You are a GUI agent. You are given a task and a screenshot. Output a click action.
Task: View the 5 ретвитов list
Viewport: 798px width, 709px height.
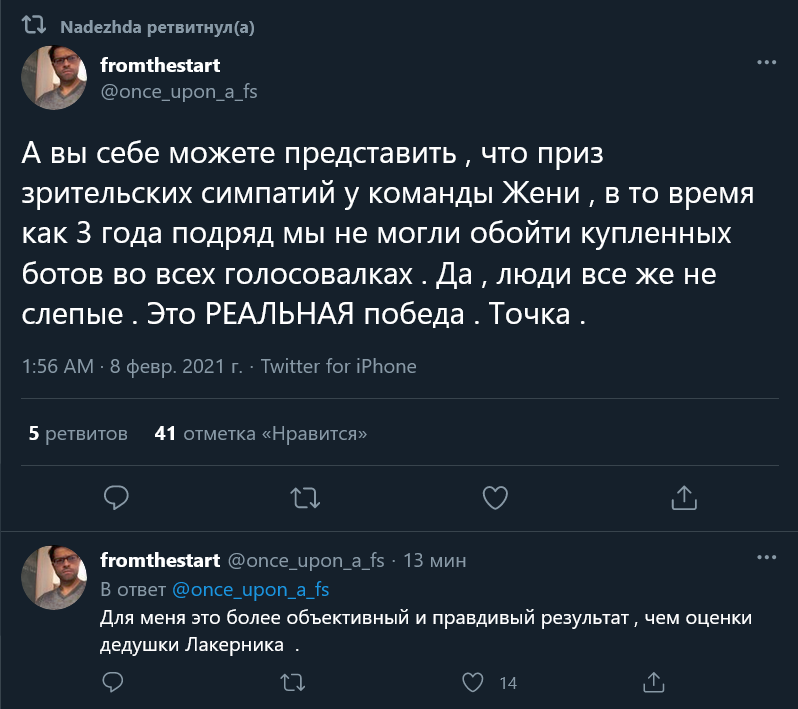(x=78, y=434)
